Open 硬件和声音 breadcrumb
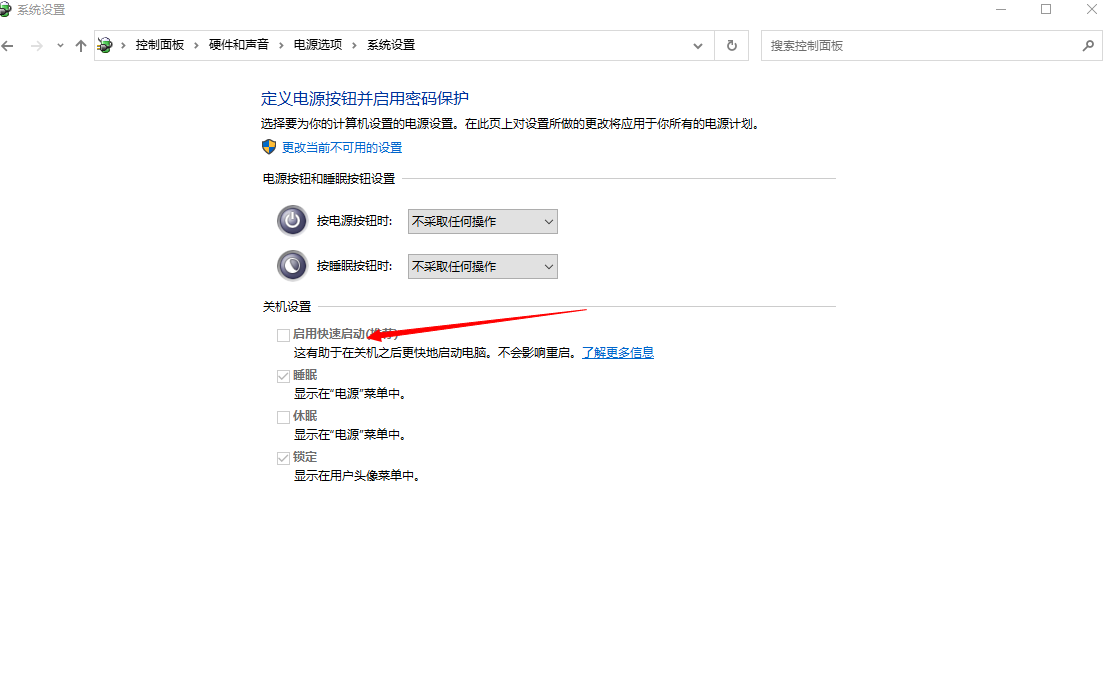This screenshot has width=1106, height=692. click(238, 45)
